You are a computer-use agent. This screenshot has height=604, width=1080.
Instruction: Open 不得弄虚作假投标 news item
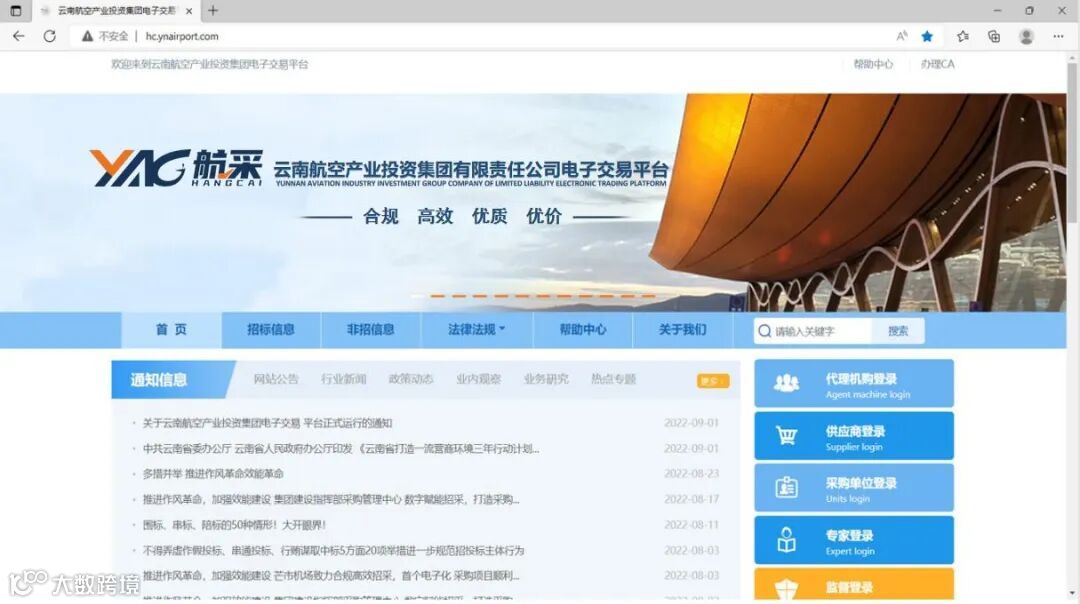(x=333, y=550)
